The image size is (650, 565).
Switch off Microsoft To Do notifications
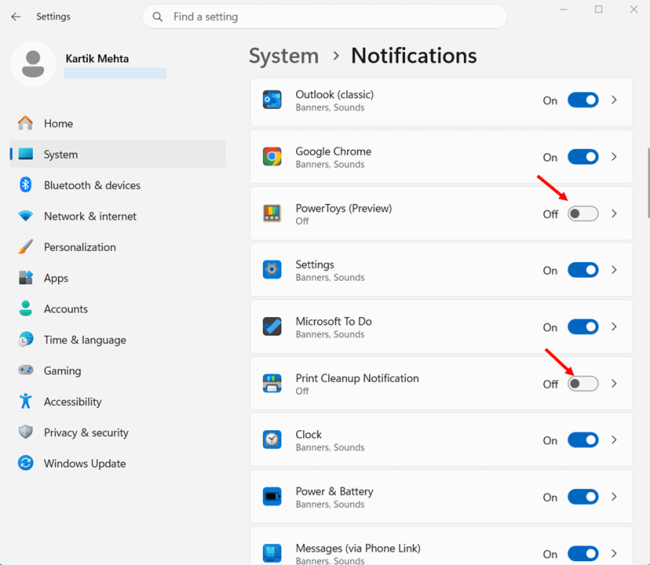point(583,327)
